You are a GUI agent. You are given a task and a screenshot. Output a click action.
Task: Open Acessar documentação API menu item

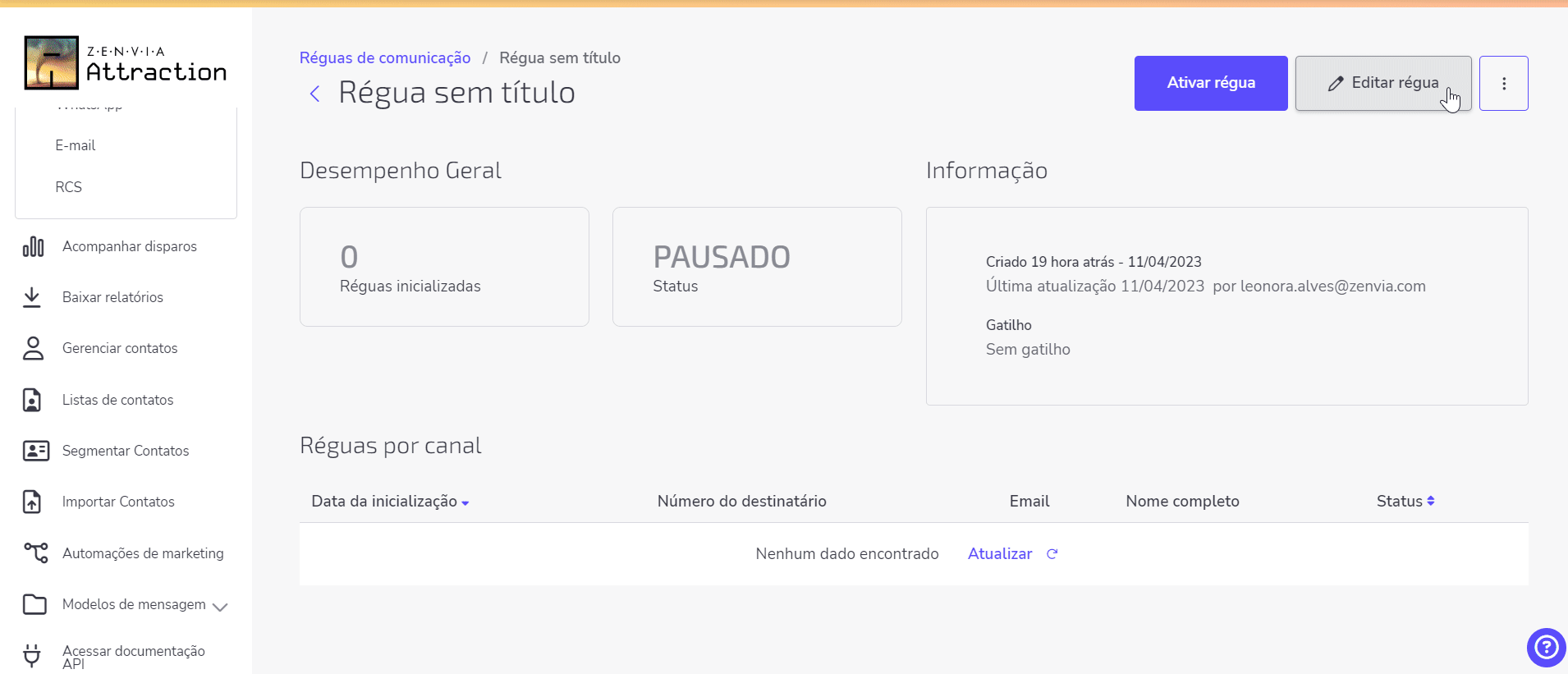134,657
